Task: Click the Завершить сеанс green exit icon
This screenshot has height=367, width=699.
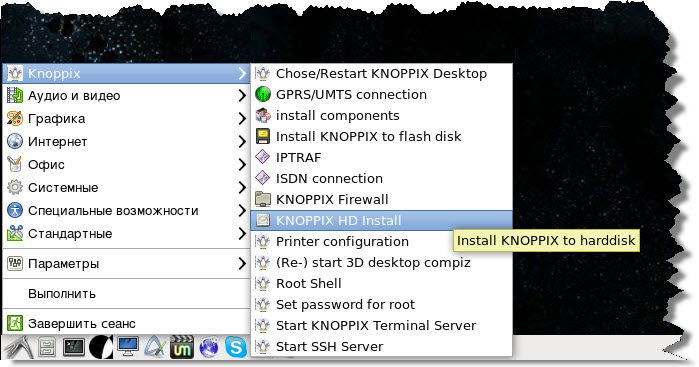Action: (15, 323)
